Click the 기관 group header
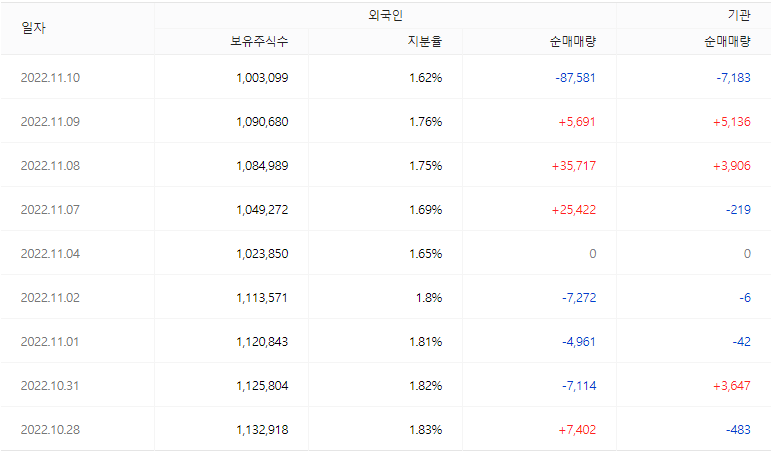772x455 pixels. (739, 15)
